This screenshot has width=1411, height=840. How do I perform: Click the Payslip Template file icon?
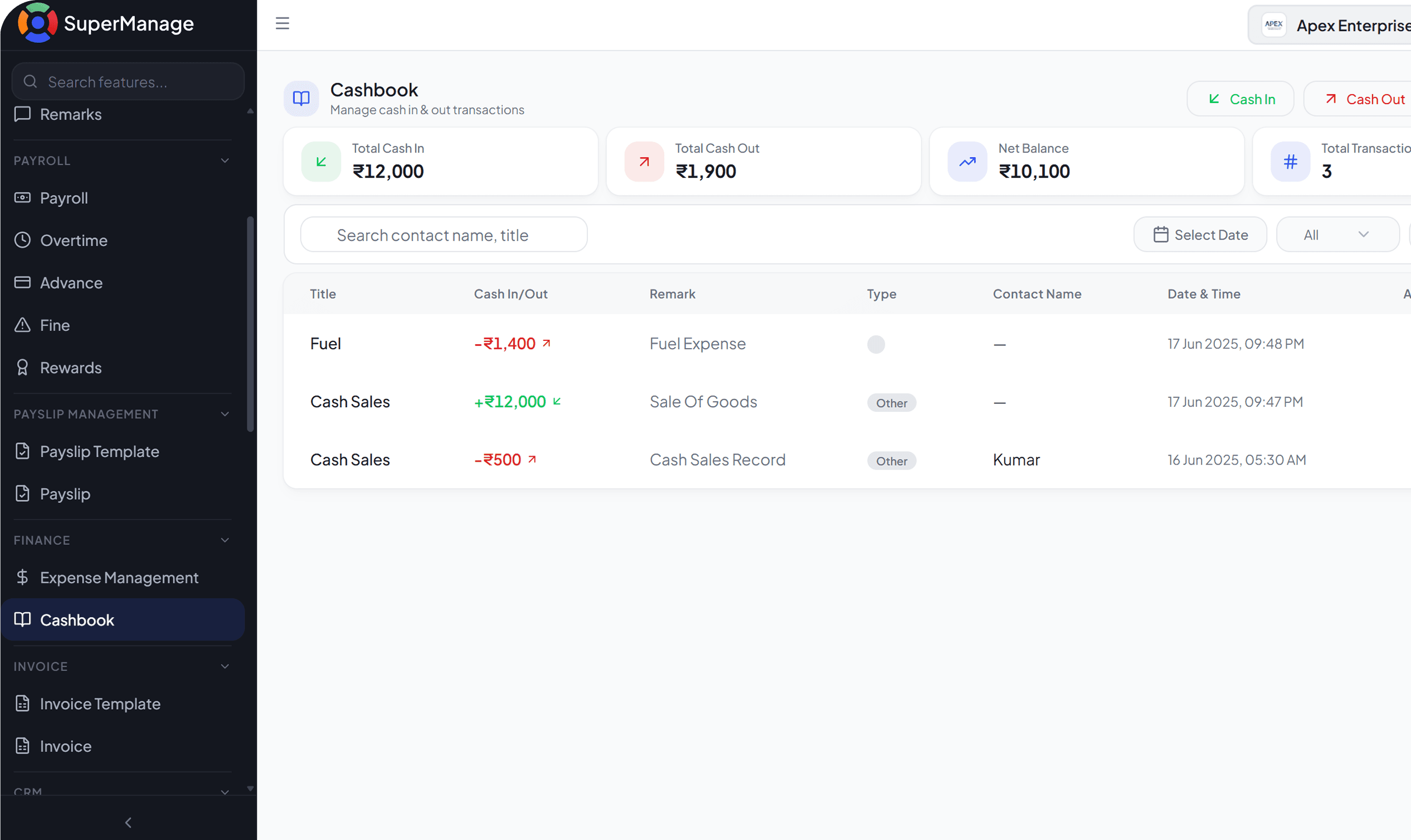coord(22,451)
